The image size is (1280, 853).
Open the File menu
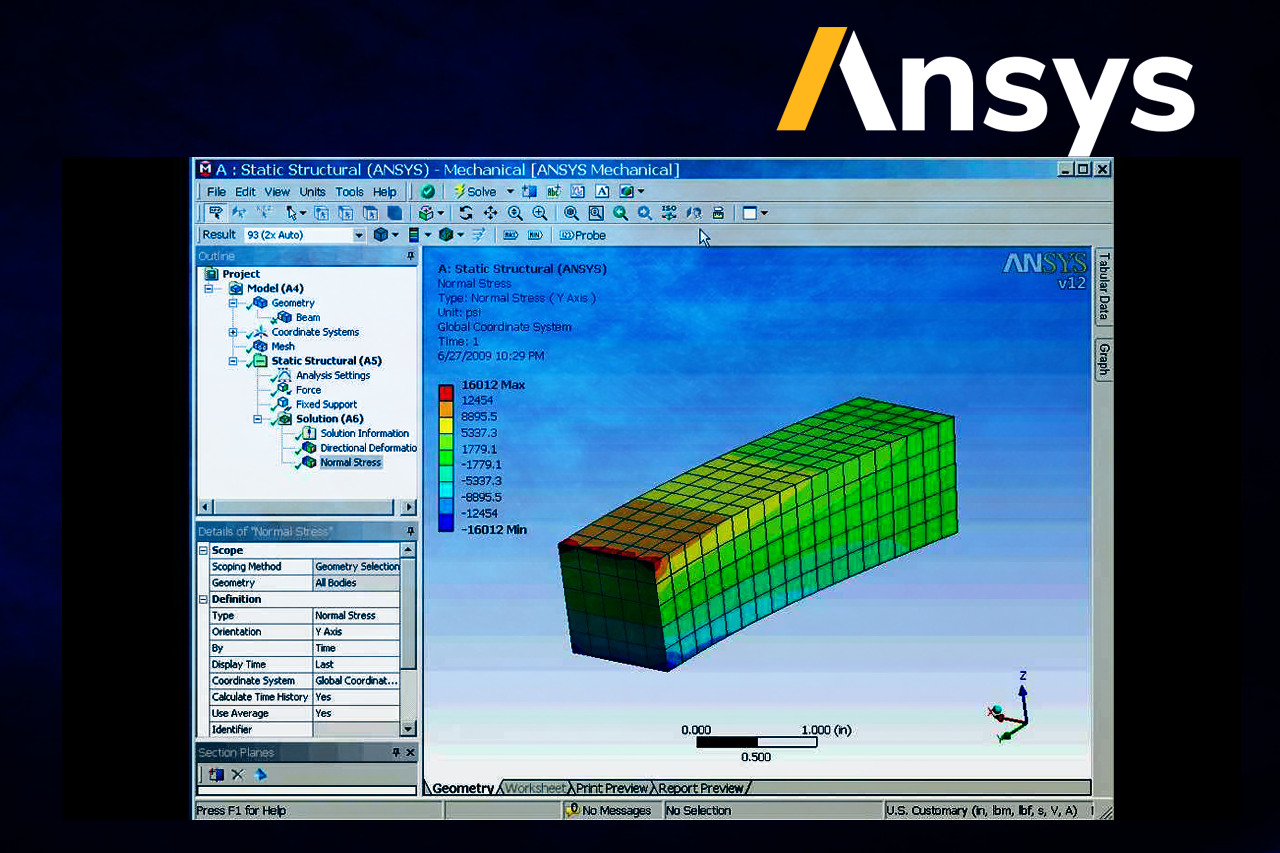[216, 192]
